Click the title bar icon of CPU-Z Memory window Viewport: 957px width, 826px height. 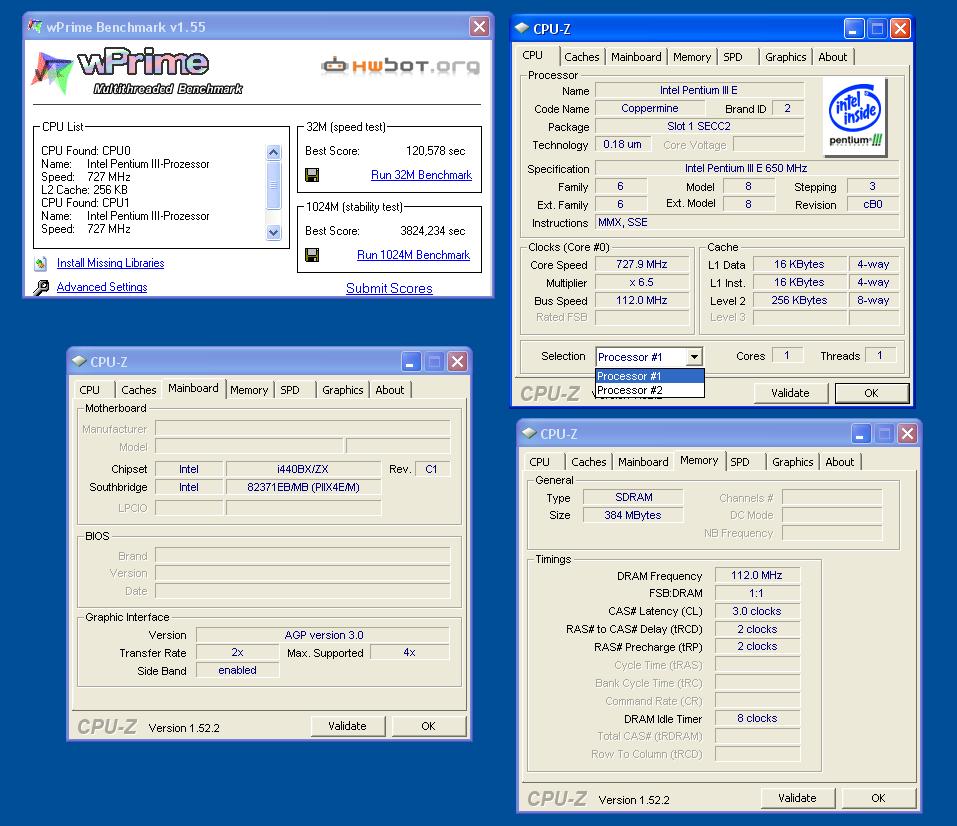click(x=529, y=433)
